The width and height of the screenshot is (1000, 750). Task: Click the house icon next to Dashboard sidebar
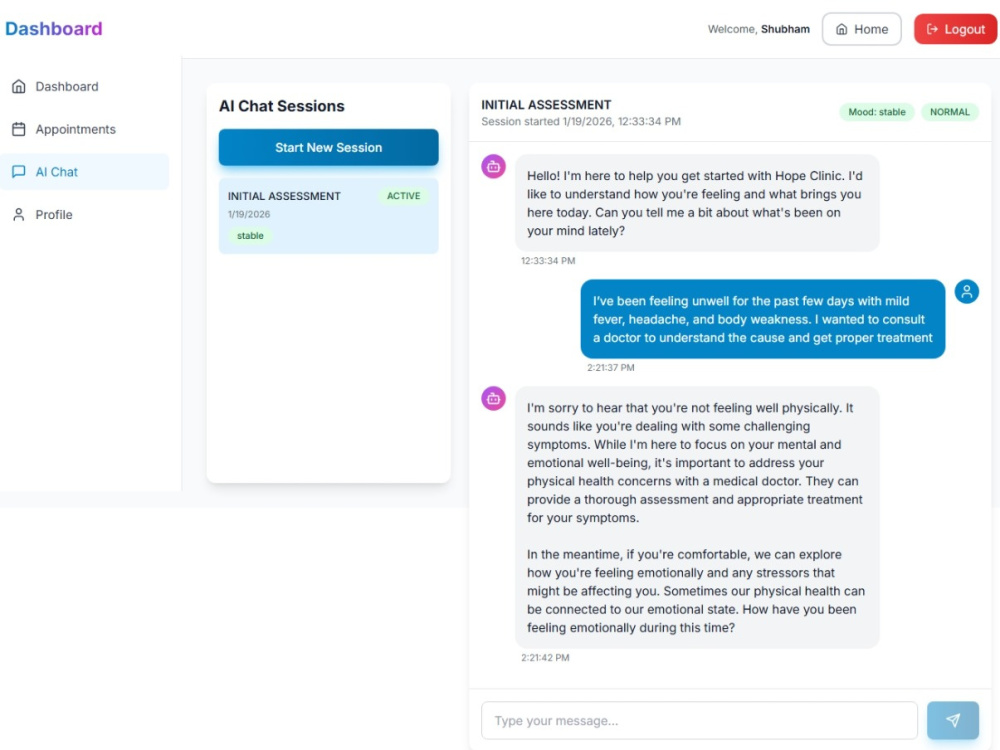(19, 86)
